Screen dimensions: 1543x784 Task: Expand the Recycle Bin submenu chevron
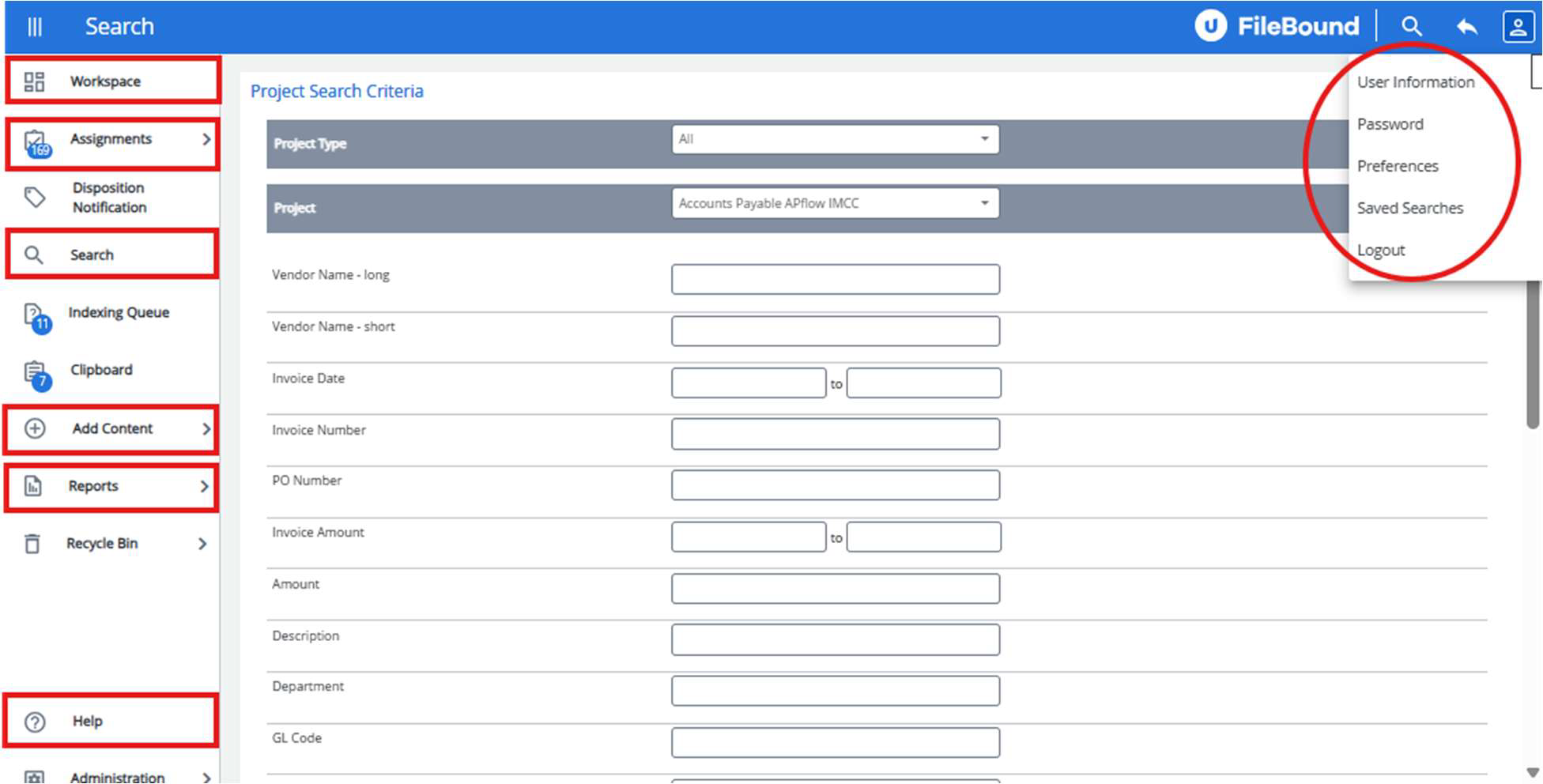203,544
